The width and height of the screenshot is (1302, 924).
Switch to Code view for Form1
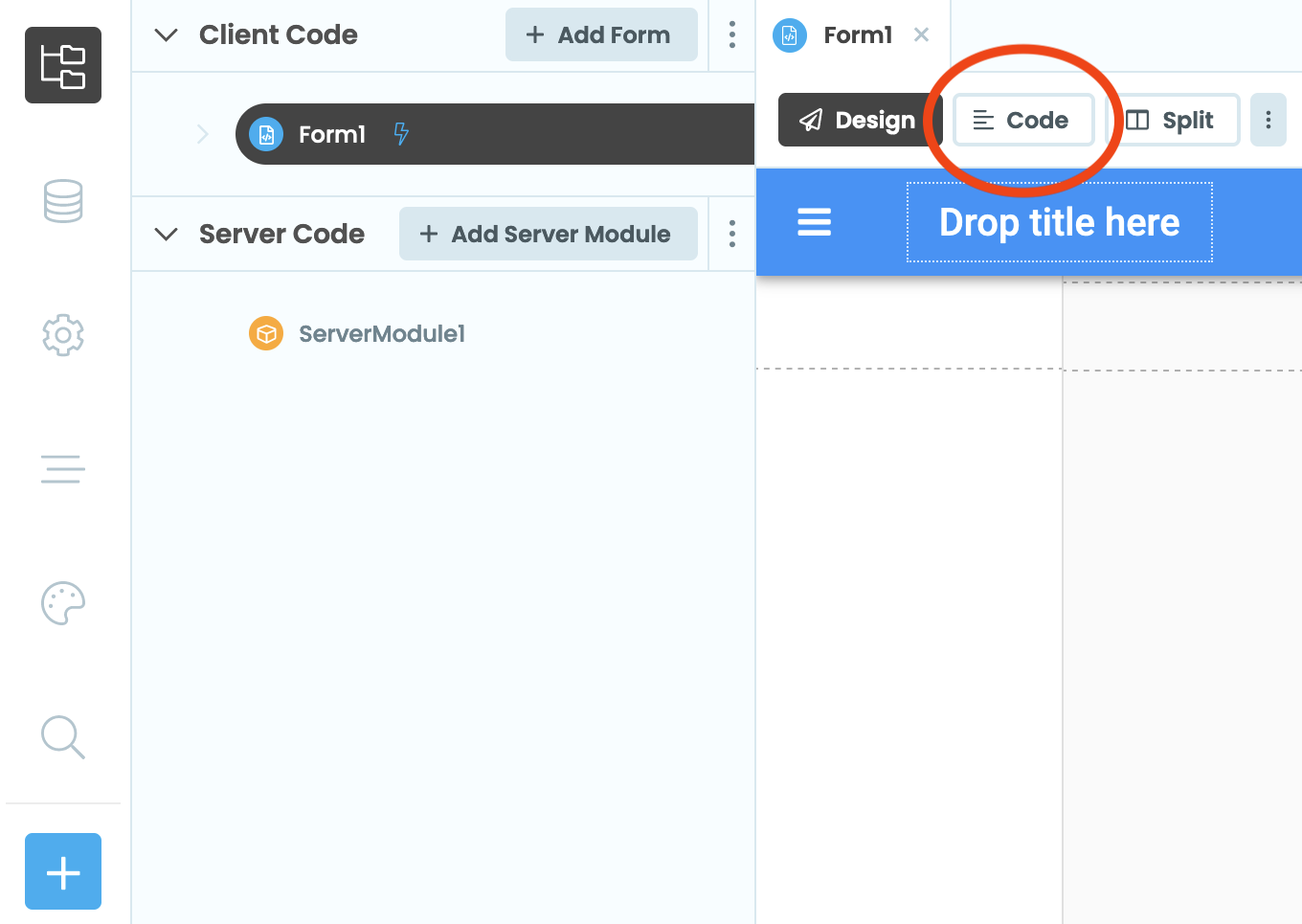1022,120
